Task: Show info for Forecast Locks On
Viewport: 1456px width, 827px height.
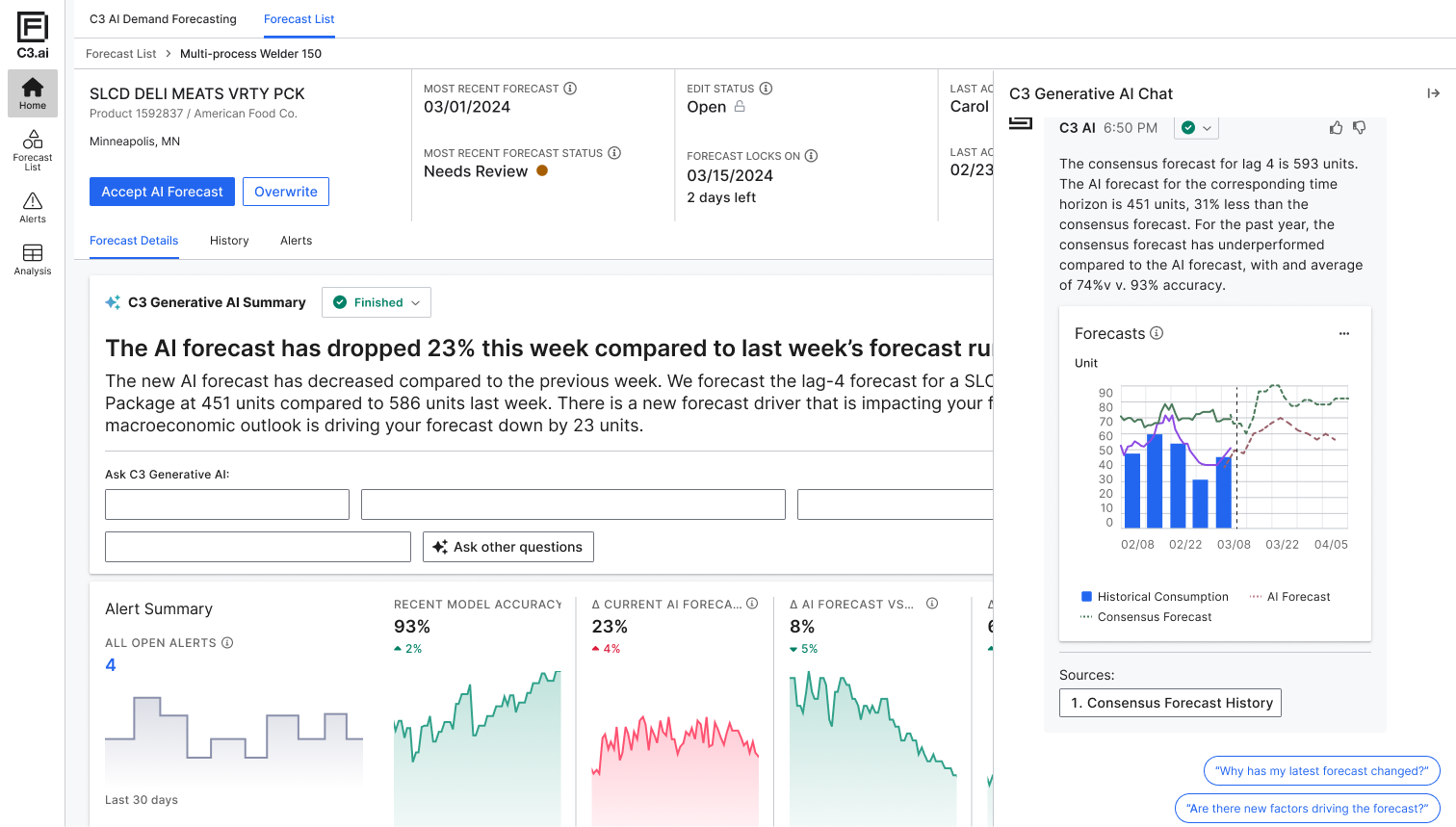Action: pyautogui.click(x=811, y=156)
